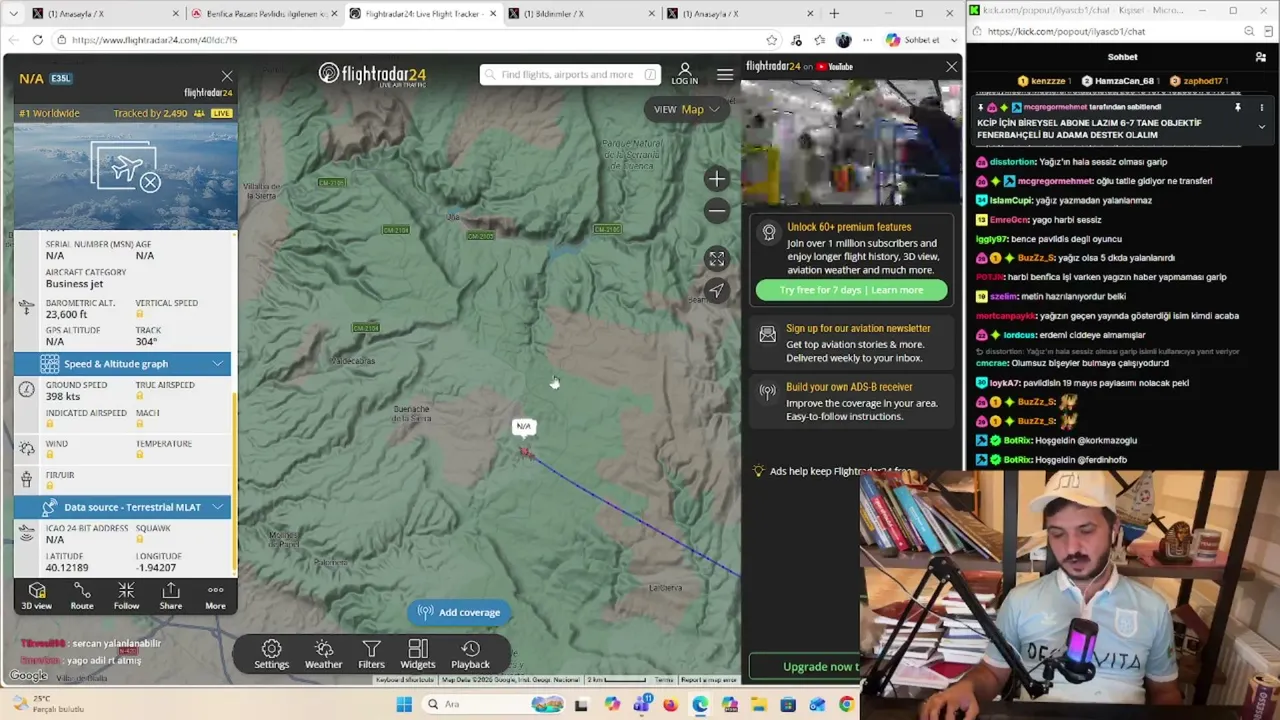Screen dimensions: 1280x720
Task: Open Microsoft Store from the taskbar
Action: (x=788, y=705)
